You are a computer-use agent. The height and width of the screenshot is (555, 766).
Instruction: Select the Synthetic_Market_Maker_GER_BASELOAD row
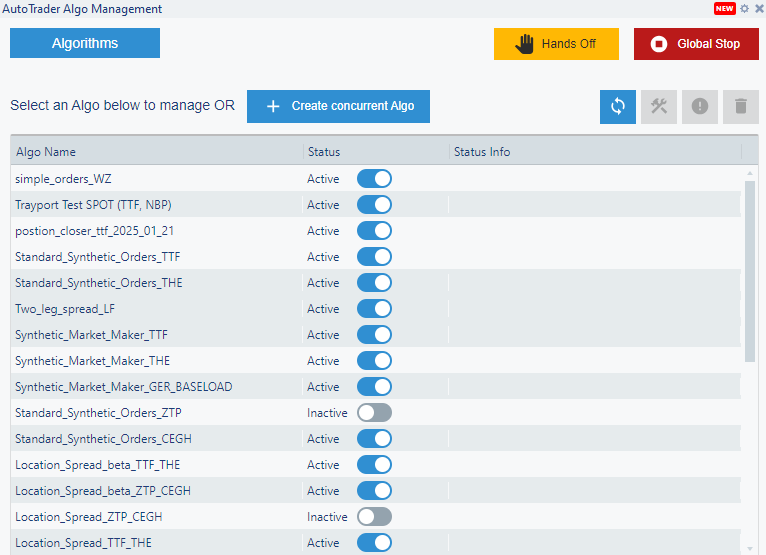tap(123, 387)
